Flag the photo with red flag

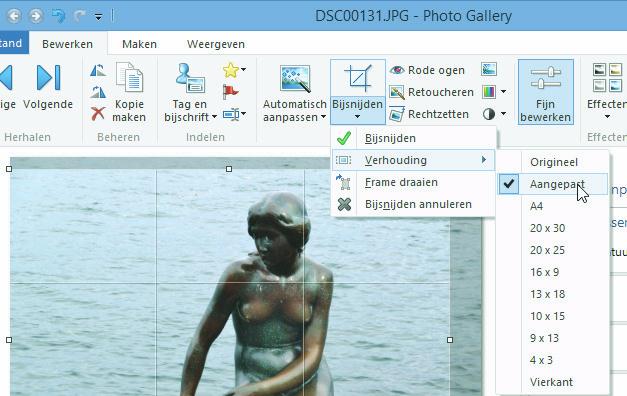click(x=230, y=92)
